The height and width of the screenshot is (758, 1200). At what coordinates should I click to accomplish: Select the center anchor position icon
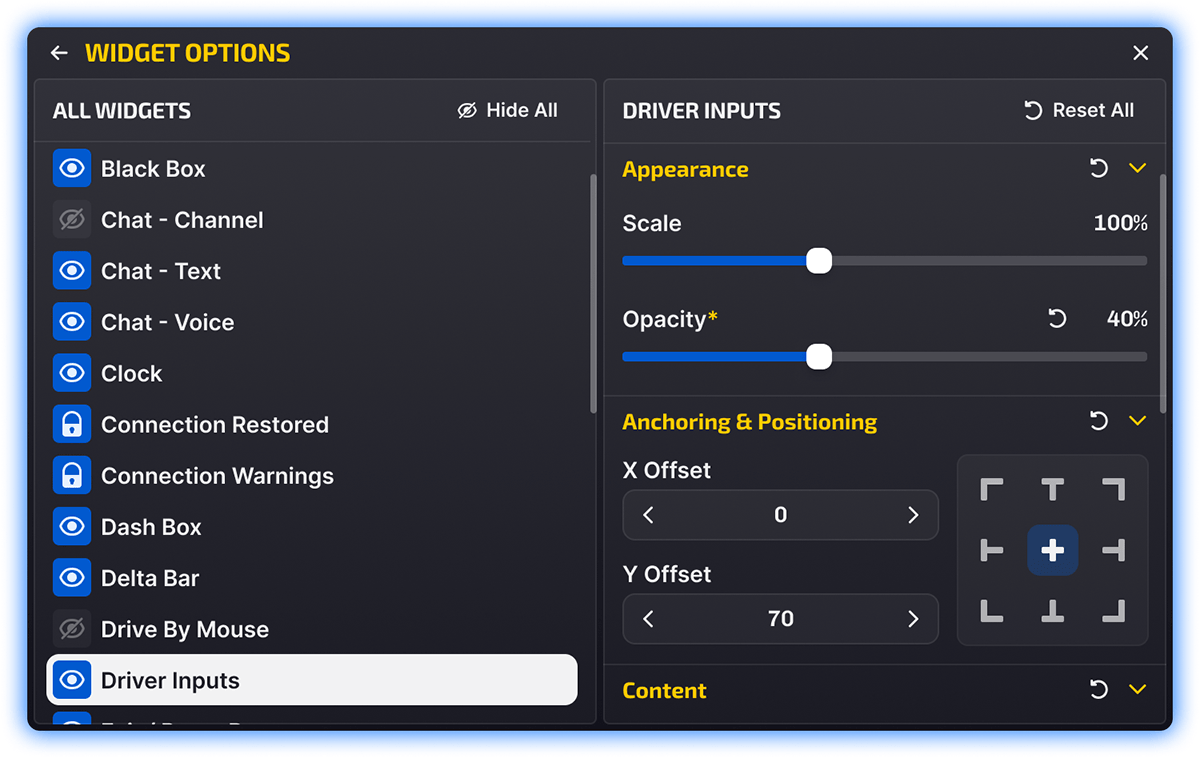[x=1052, y=550]
